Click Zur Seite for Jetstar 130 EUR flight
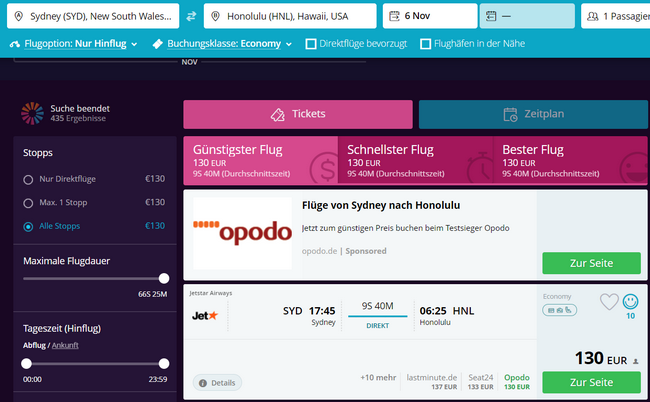Image resolution: width=650 pixels, height=402 pixels. (x=592, y=382)
